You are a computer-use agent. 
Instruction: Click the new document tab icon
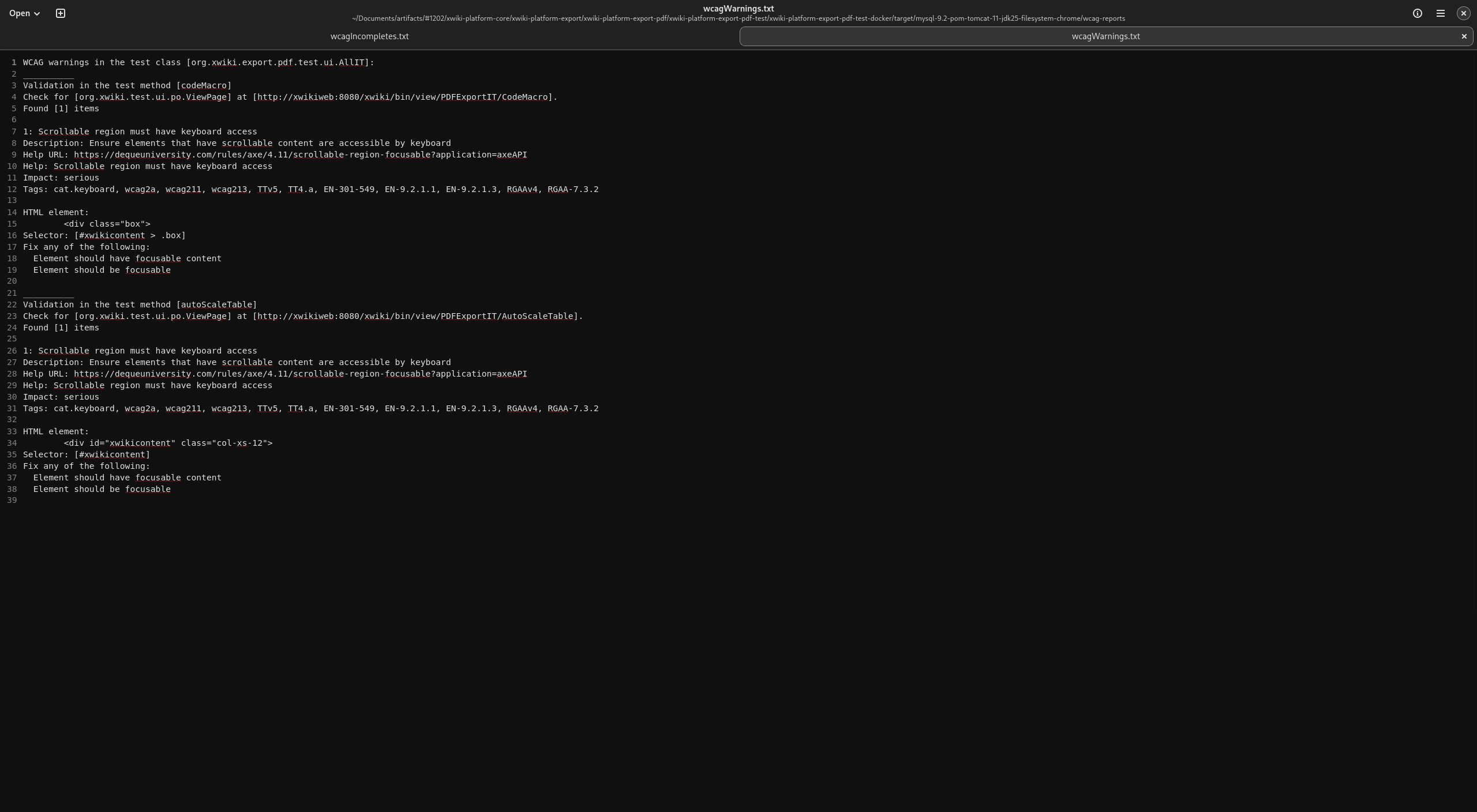(x=60, y=13)
